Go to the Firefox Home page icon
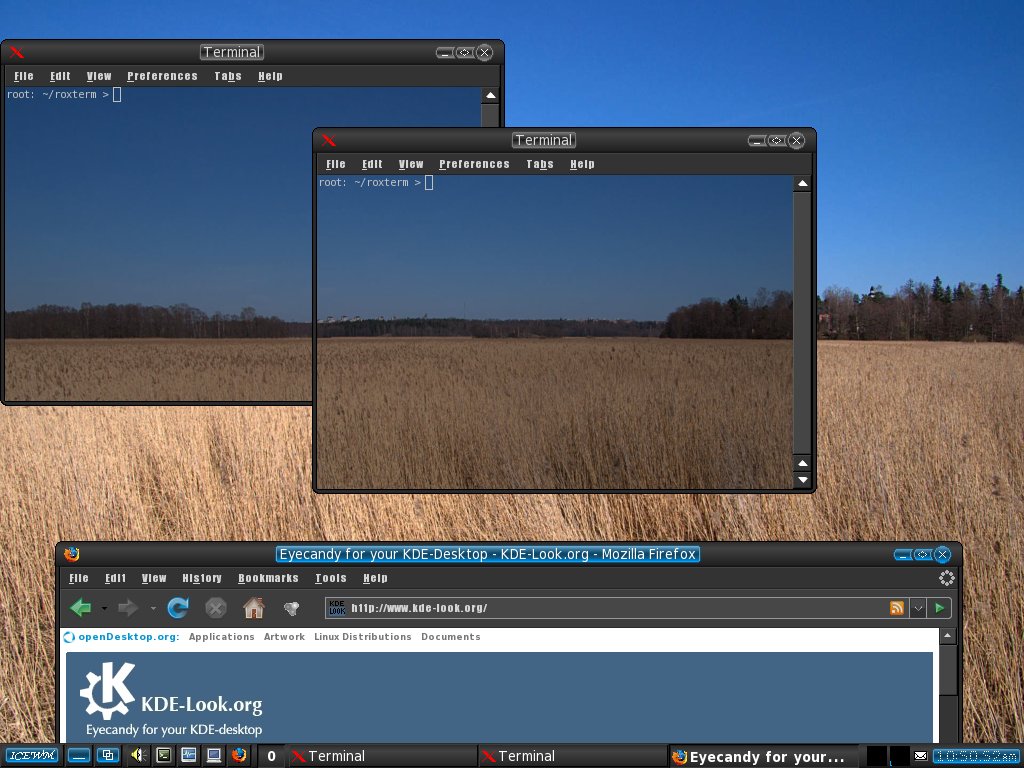 pos(254,608)
